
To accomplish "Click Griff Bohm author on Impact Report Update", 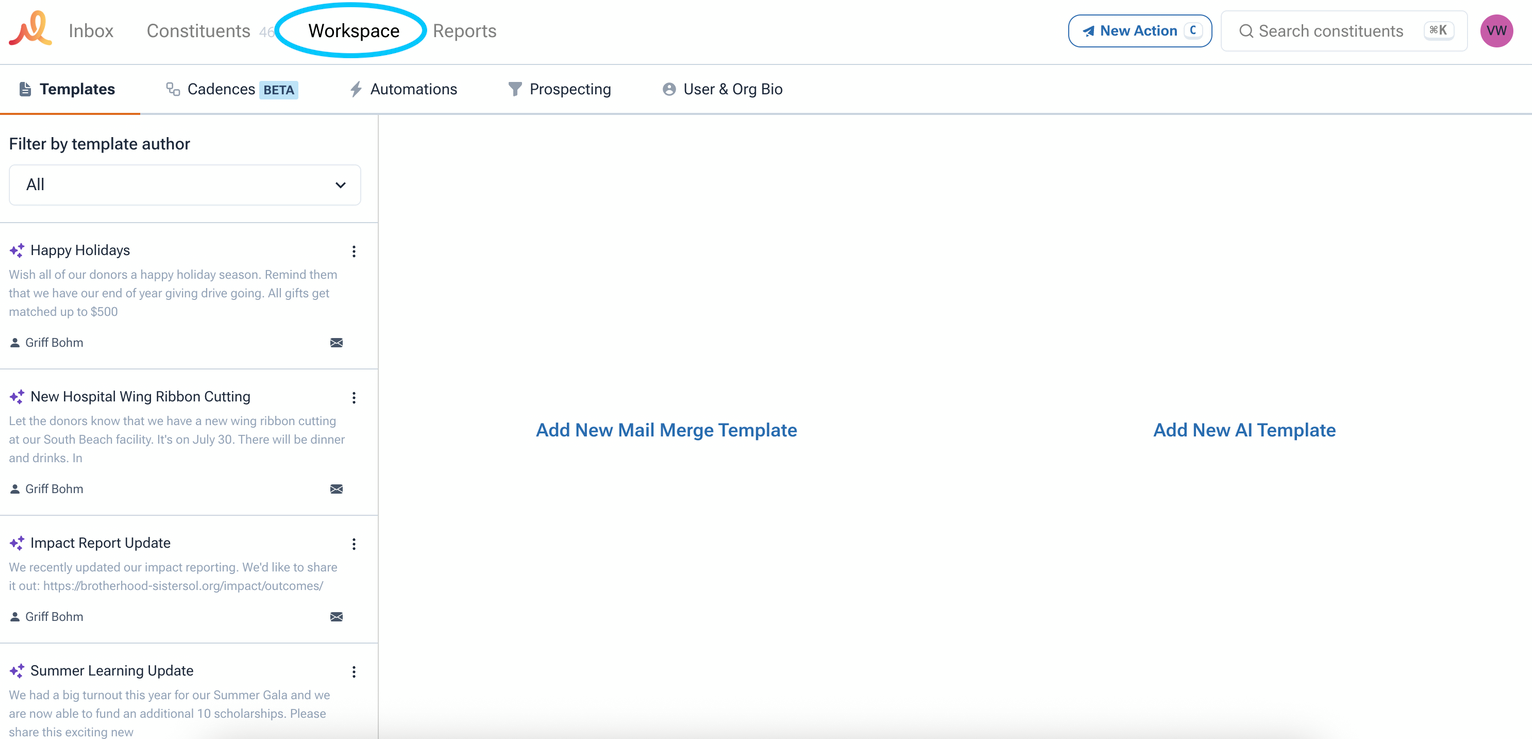I will [54, 617].
